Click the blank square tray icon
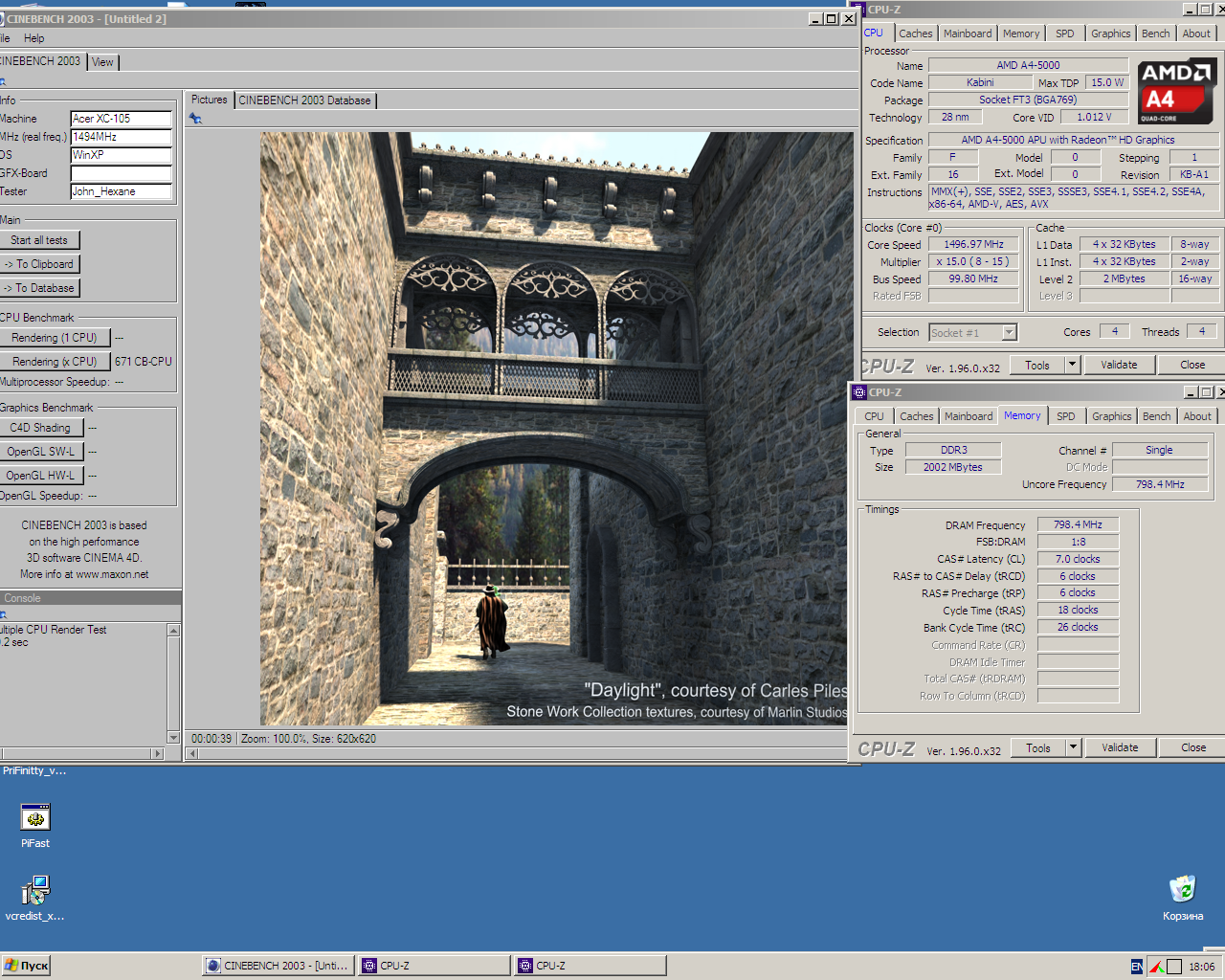1225x980 pixels. [1174, 967]
